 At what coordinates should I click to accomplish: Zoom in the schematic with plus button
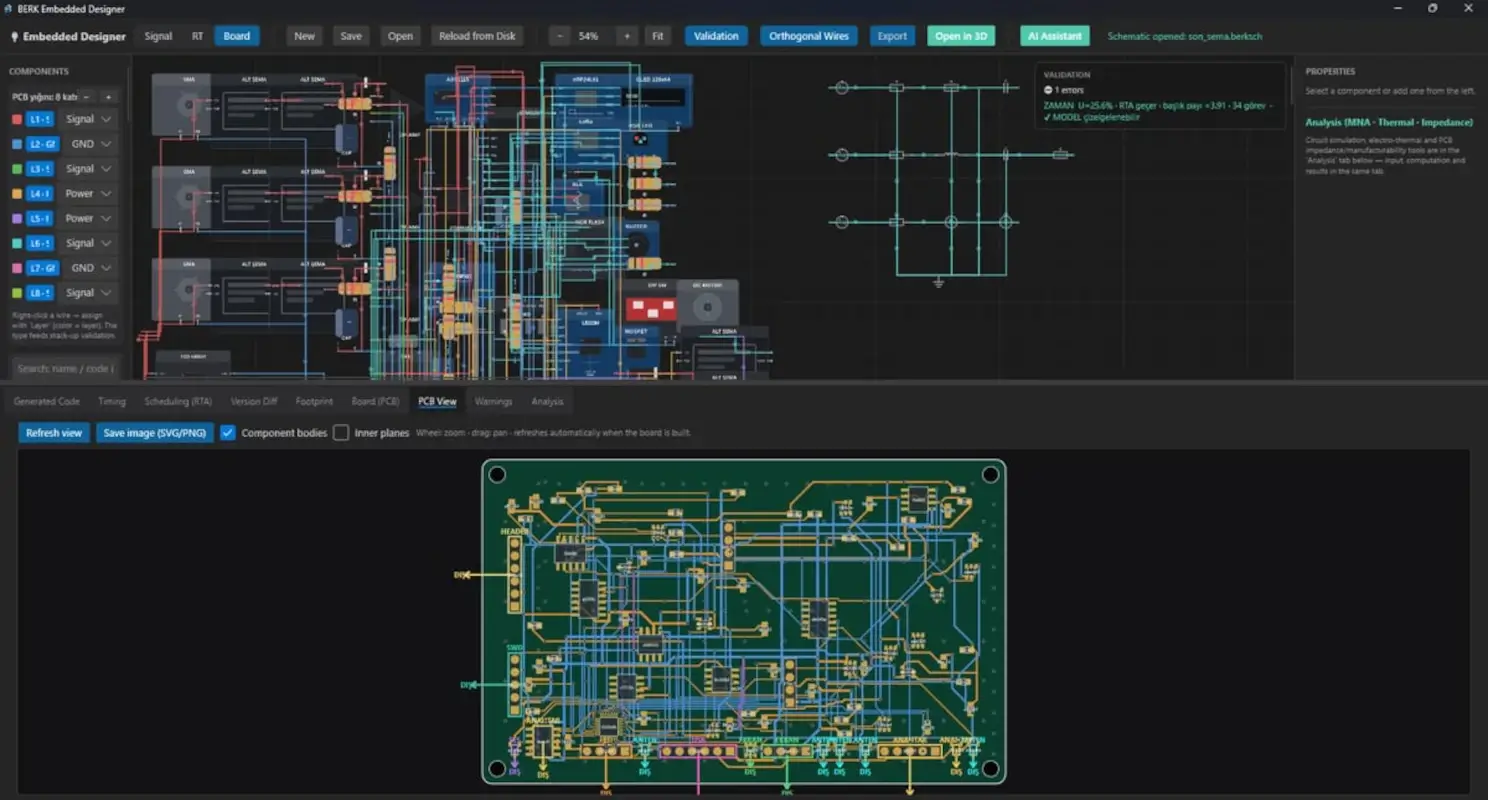click(x=627, y=36)
